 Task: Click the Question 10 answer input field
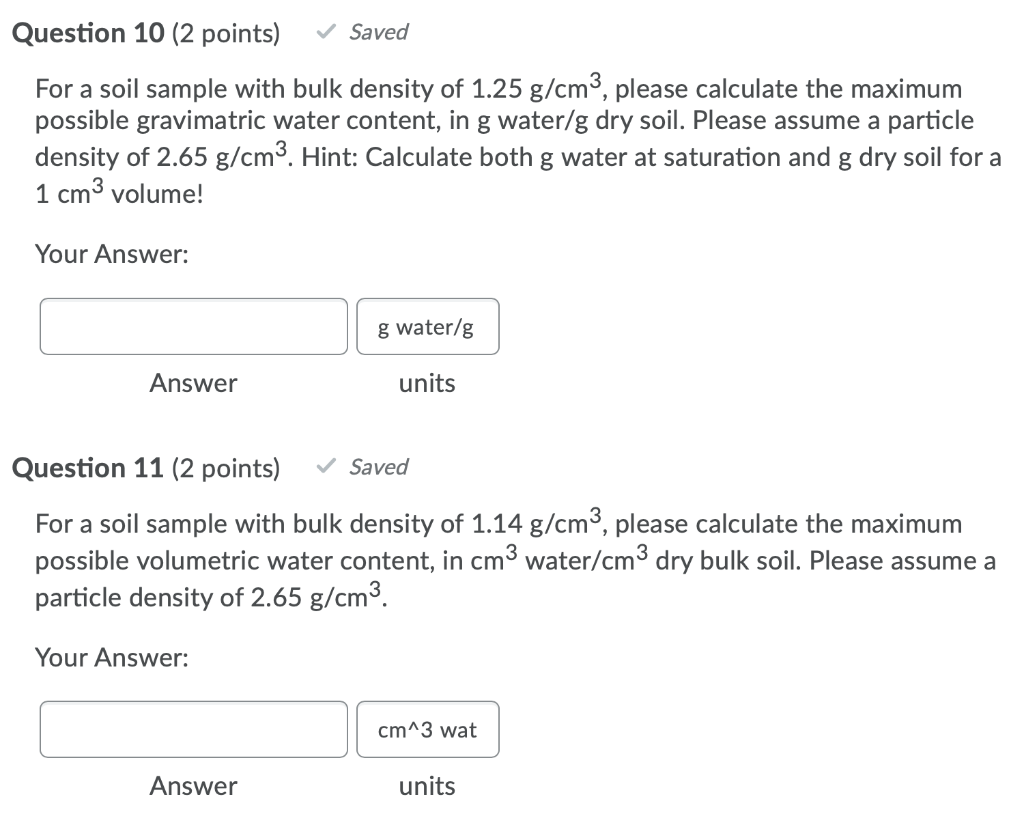(193, 326)
